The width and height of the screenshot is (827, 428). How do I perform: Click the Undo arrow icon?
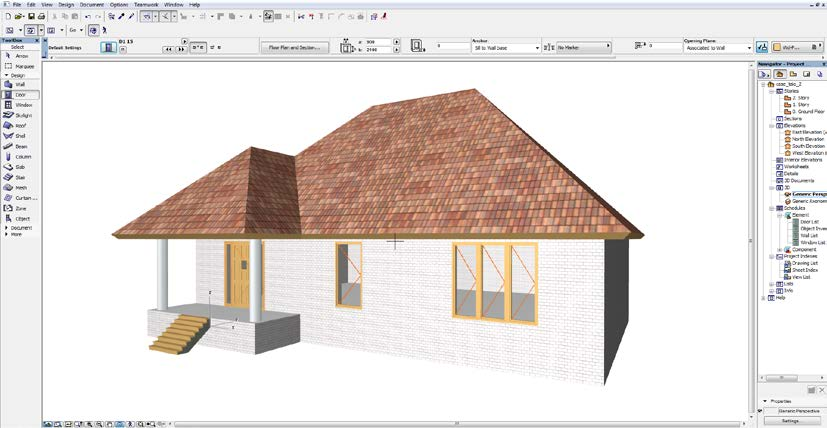[x=88, y=17]
